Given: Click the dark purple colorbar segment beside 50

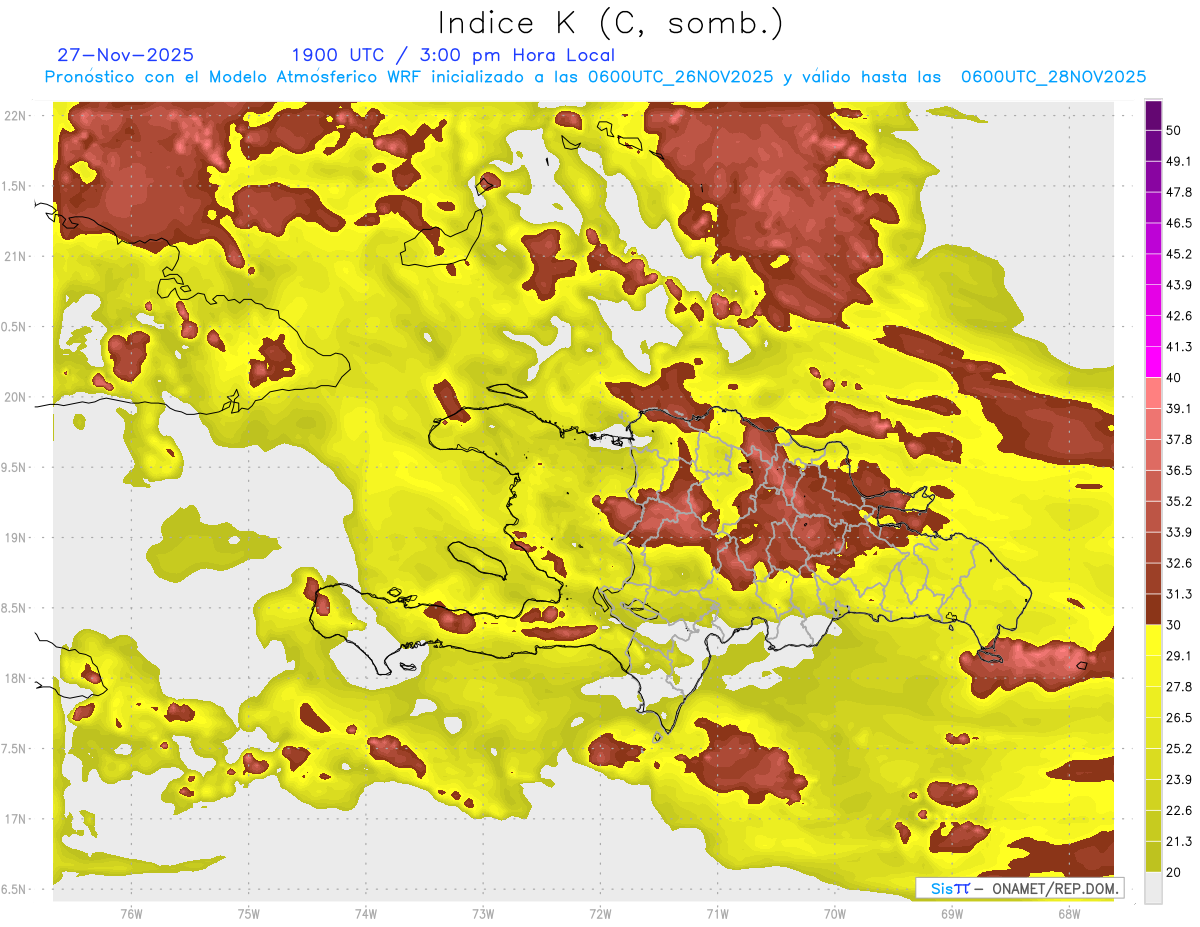Looking at the screenshot, I should click(x=1153, y=117).
